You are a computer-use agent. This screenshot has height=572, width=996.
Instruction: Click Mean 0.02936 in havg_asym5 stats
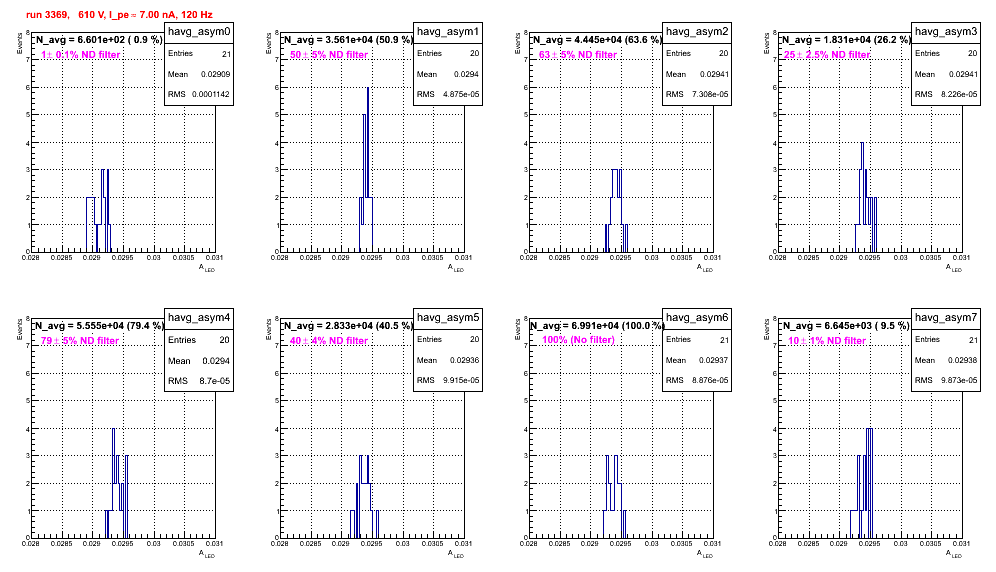click(x=448, y=360)
